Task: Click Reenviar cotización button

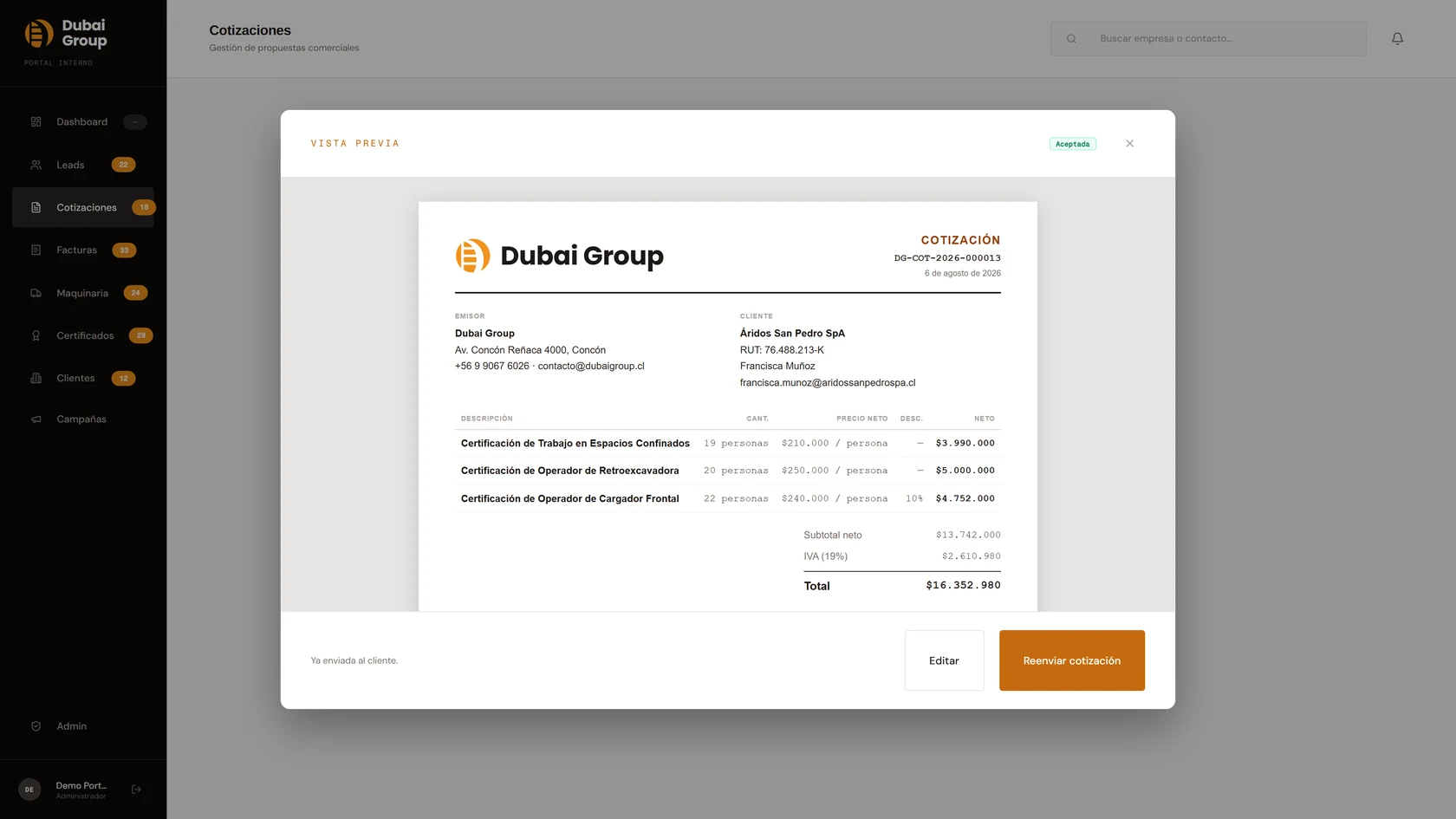Action: click(x=1071, y=660)
